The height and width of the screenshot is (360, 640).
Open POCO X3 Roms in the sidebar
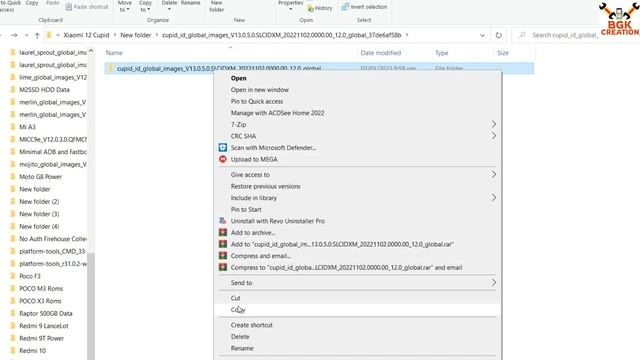point(40,301)
